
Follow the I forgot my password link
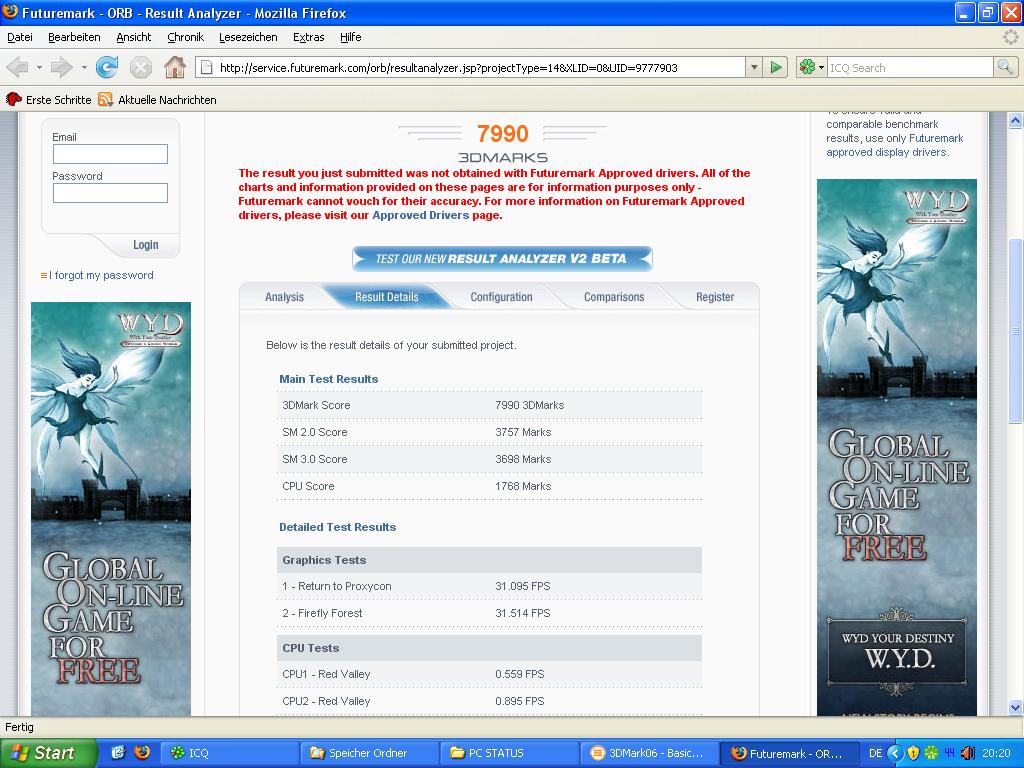(x=101, y=275)
